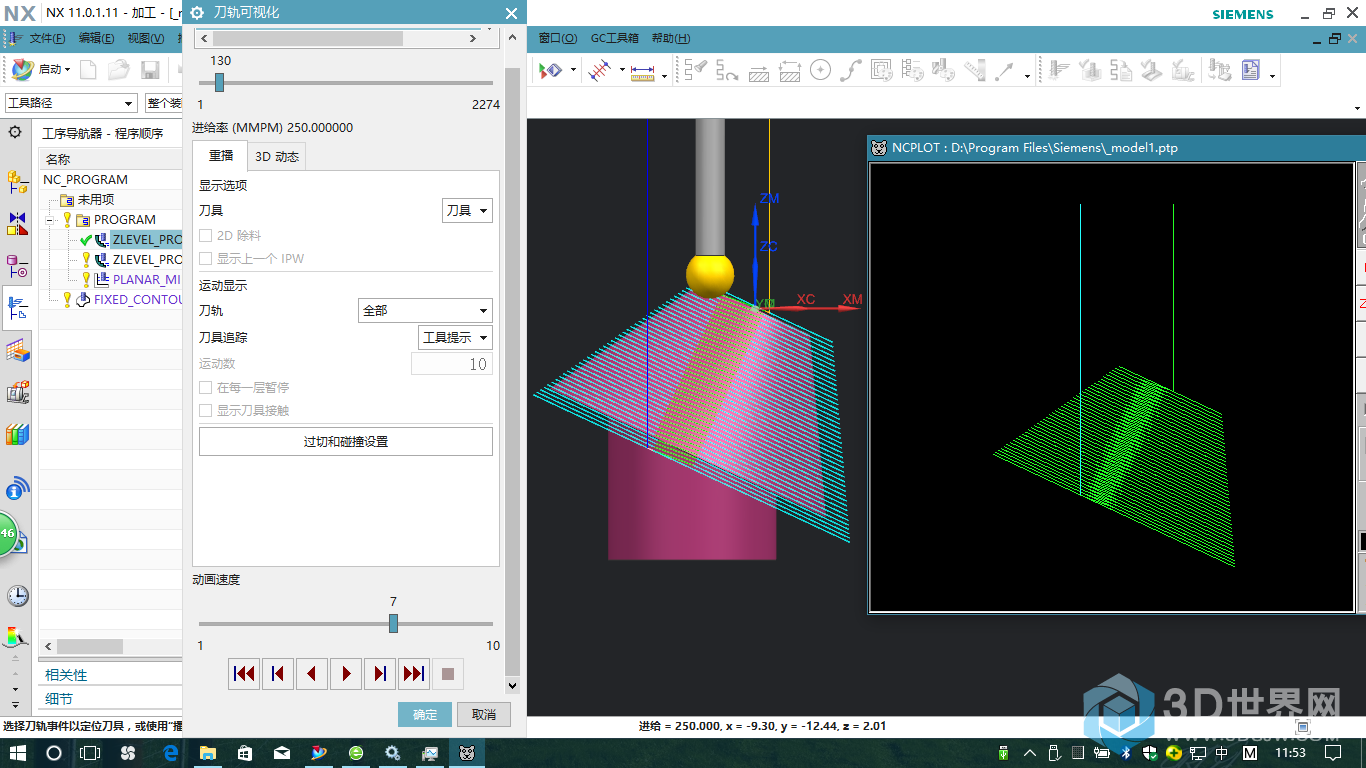The height and width of the screenshot is (768, 1366).
Task: Open the 编辑(E) menu
Action: (x=96, y=38)
